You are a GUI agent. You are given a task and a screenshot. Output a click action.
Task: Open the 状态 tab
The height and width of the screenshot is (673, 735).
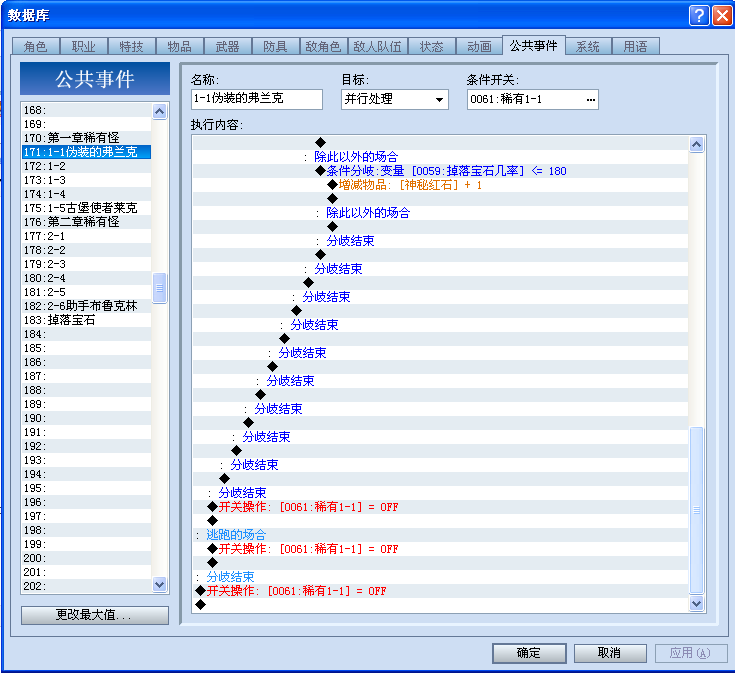[x=431, y=46]
